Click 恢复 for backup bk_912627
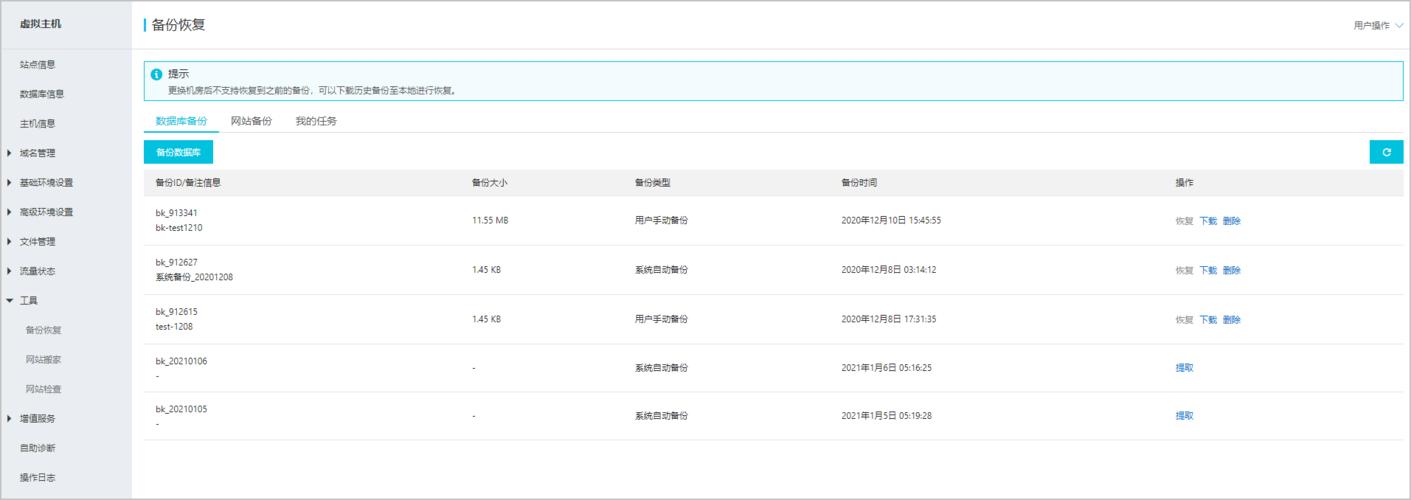Image resolution: width=1411 pixels, height=500 pixels. 1185,270
